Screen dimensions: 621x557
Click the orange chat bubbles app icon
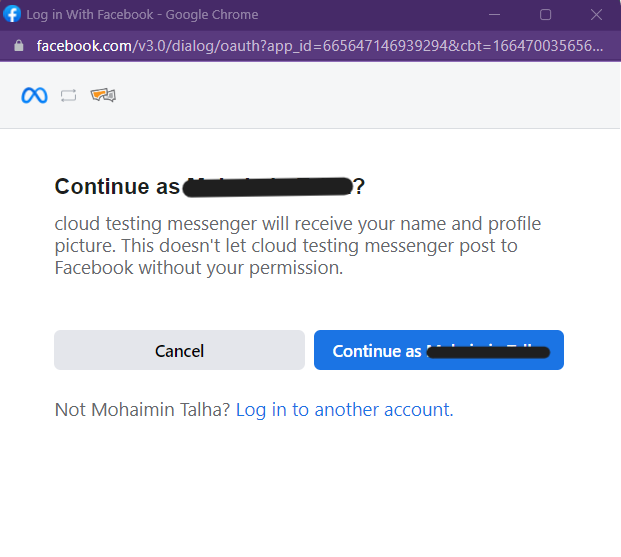tap(103, 95)
